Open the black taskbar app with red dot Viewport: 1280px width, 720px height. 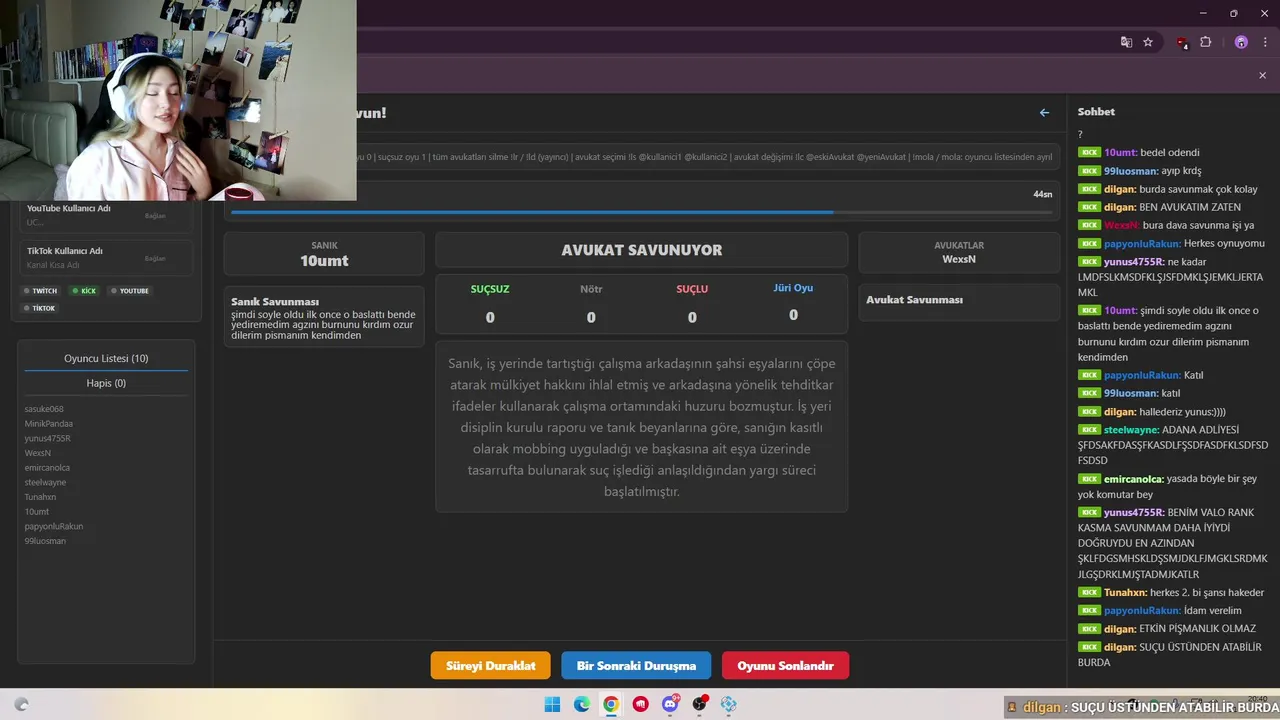(x=700, y=704)
